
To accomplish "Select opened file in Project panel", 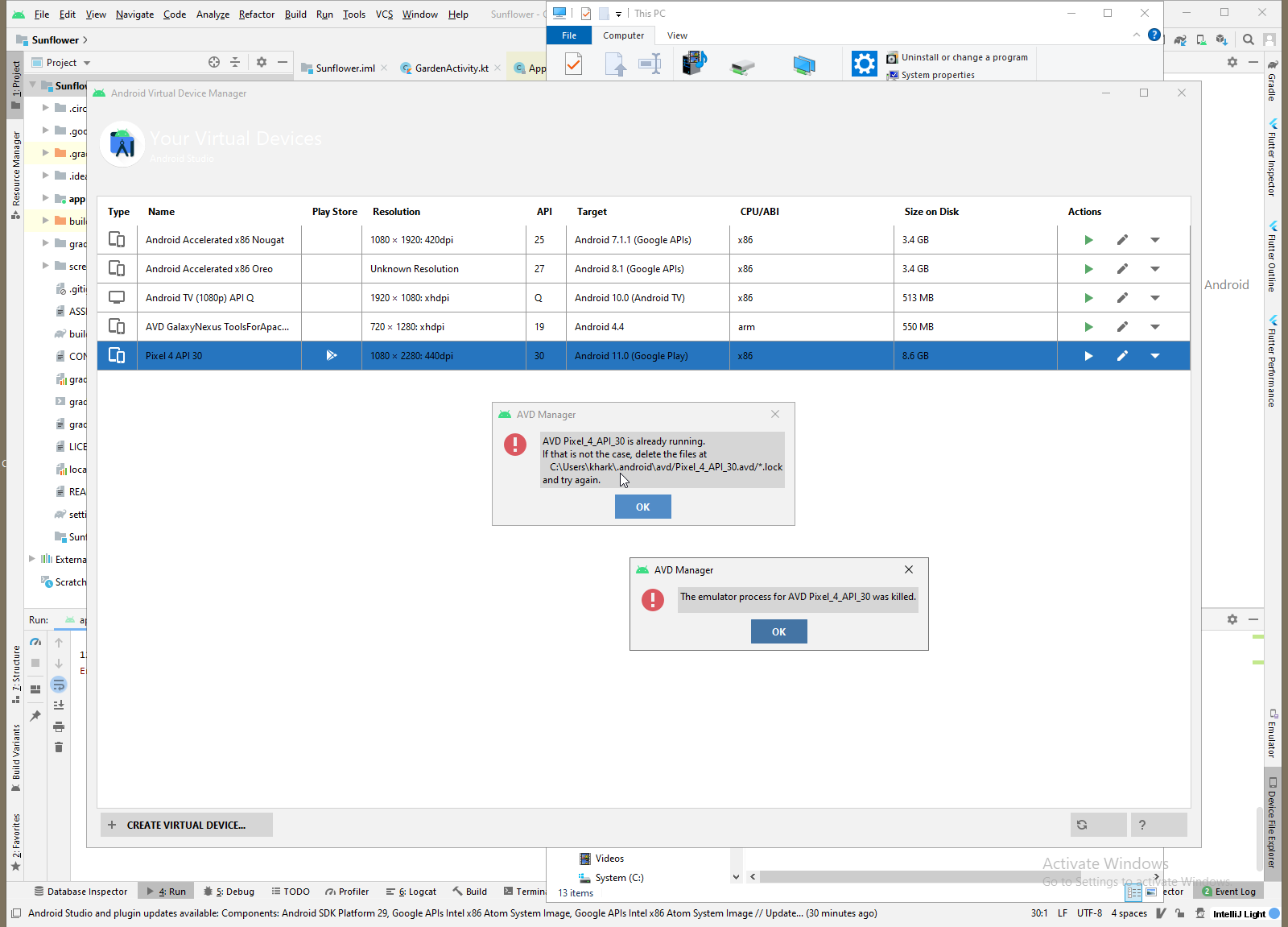I will (x=214, y=62).
